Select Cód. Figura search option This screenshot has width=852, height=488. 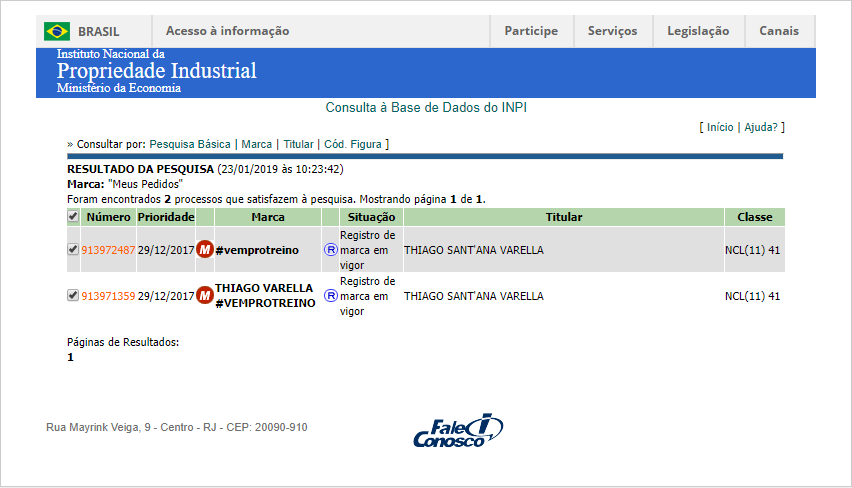coord(353,144)
